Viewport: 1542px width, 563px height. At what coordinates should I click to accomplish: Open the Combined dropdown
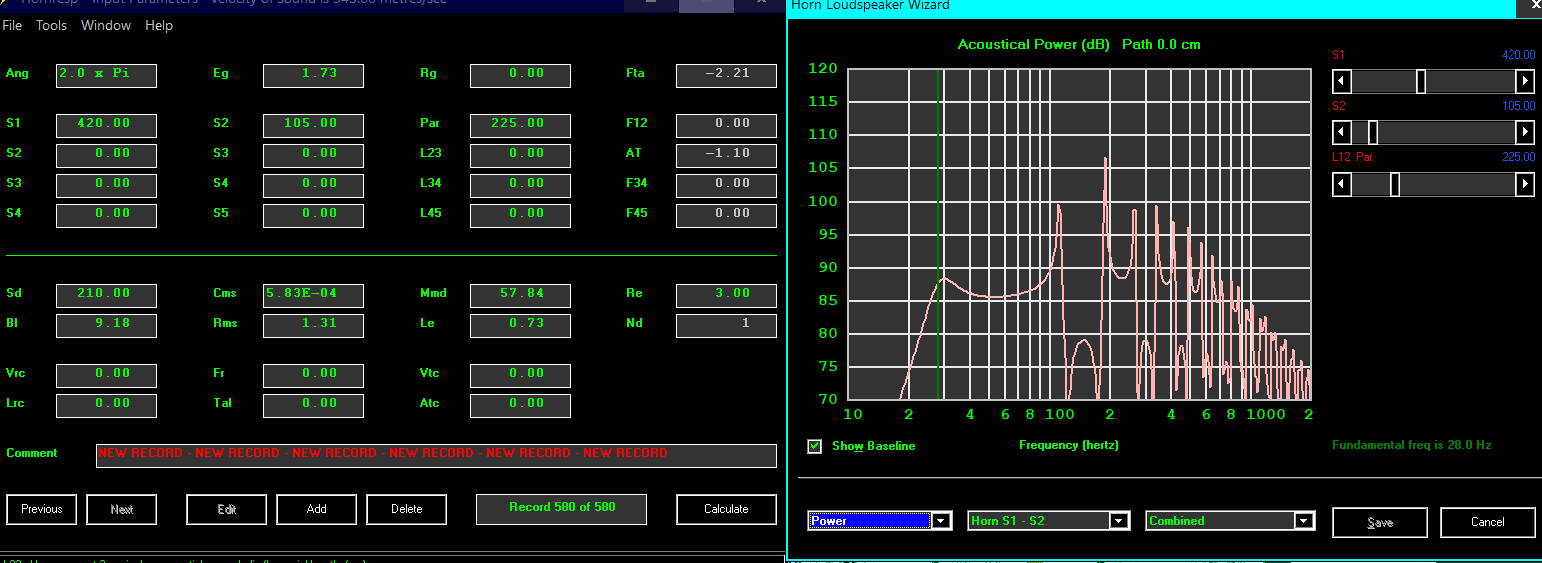(1303, 521)
